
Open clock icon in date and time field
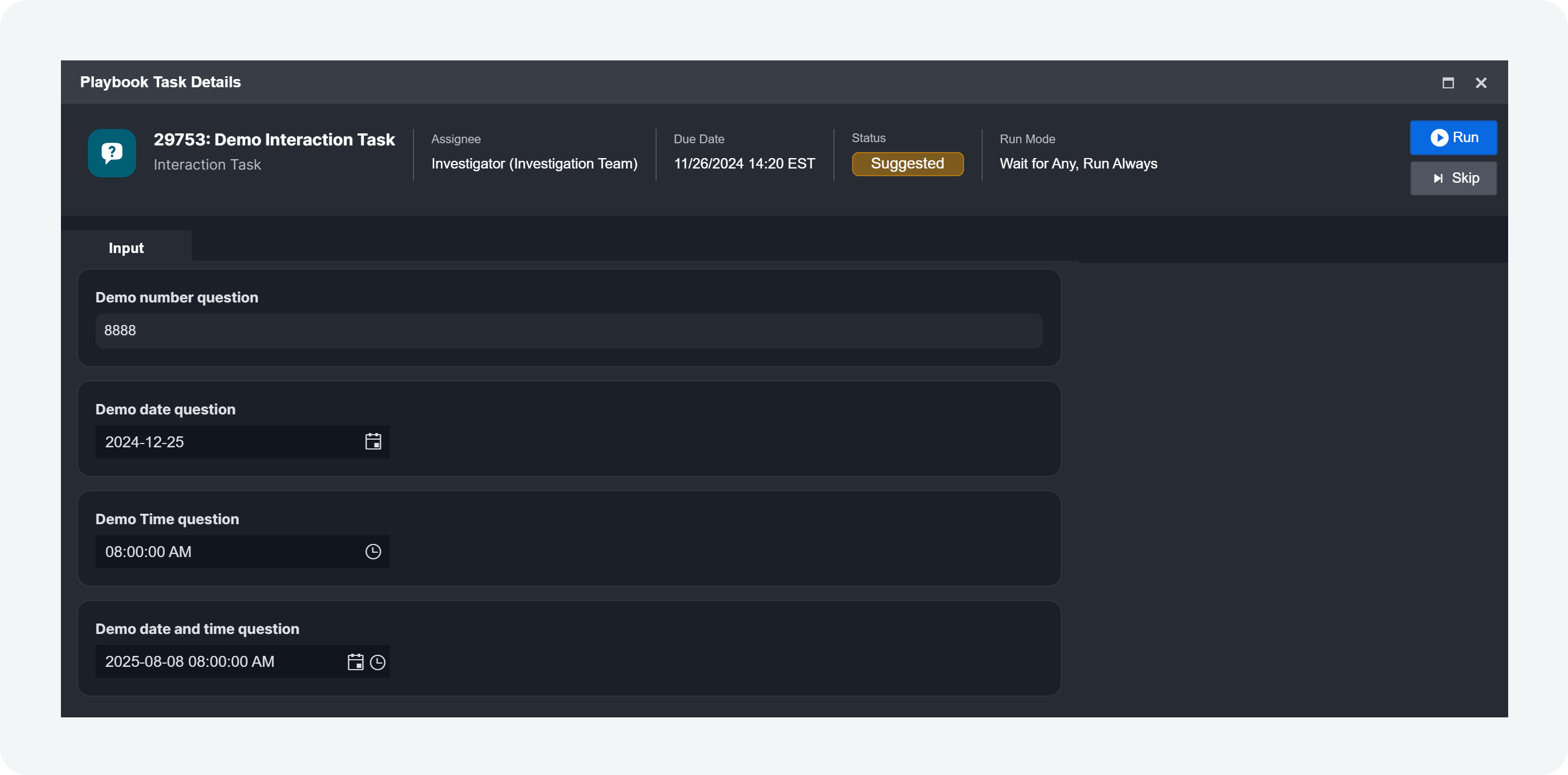click(378, 662)
